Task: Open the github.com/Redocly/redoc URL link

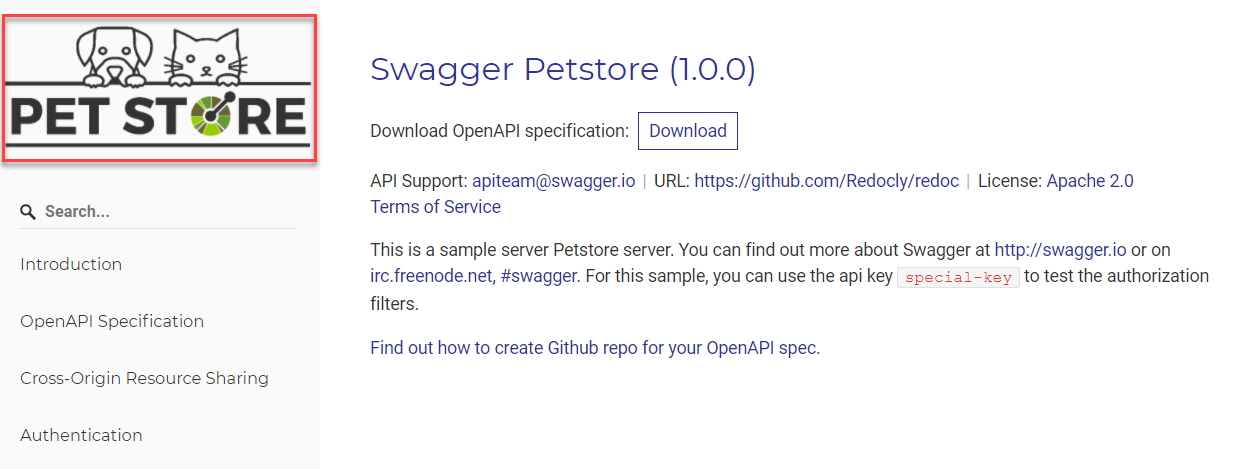Action: [x=826, y=181]
